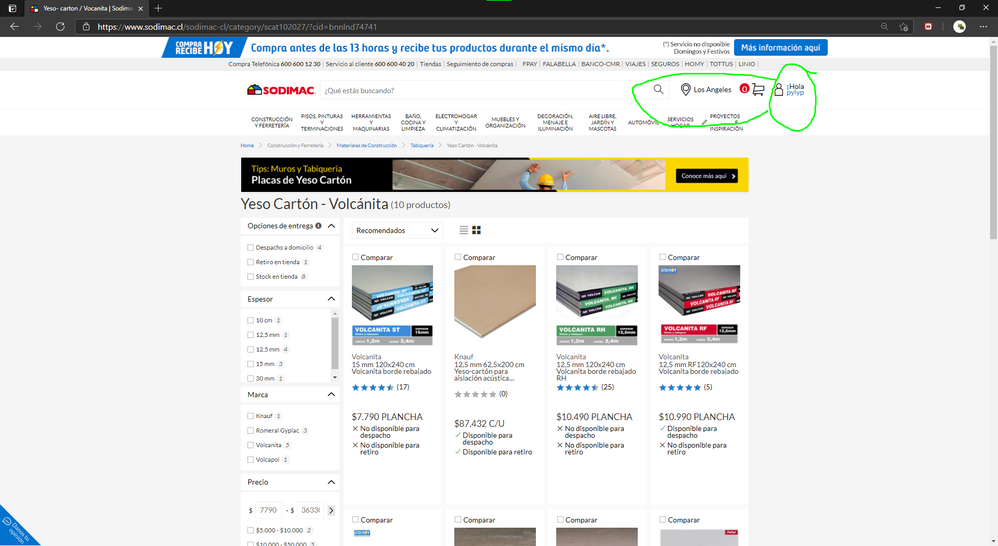Check Stock en tienda filter

(x=250, y=277)
